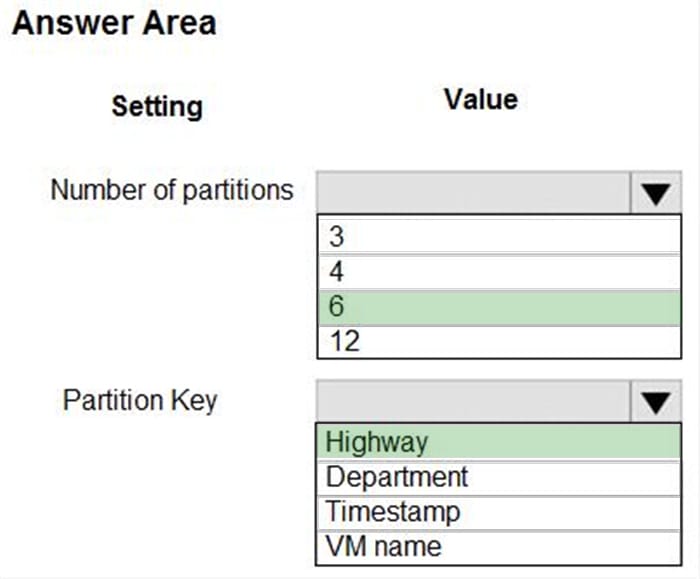The height and width of the screenshot is (579, 700).
Task: Click the green-highlighted partition key option
Action: [x=498, y=442]
